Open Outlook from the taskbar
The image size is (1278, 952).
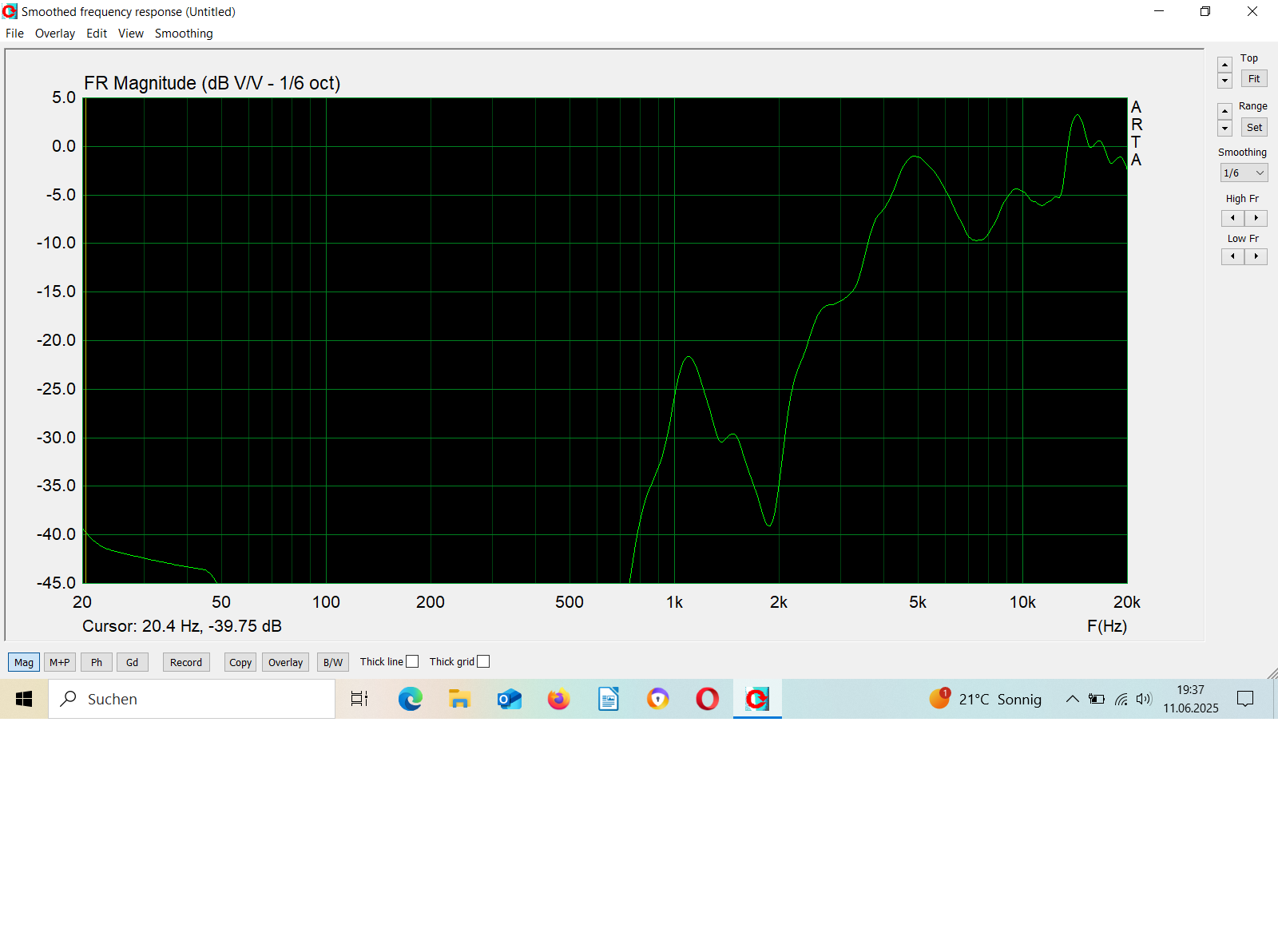pyautogui.click(x=509, y=699)
